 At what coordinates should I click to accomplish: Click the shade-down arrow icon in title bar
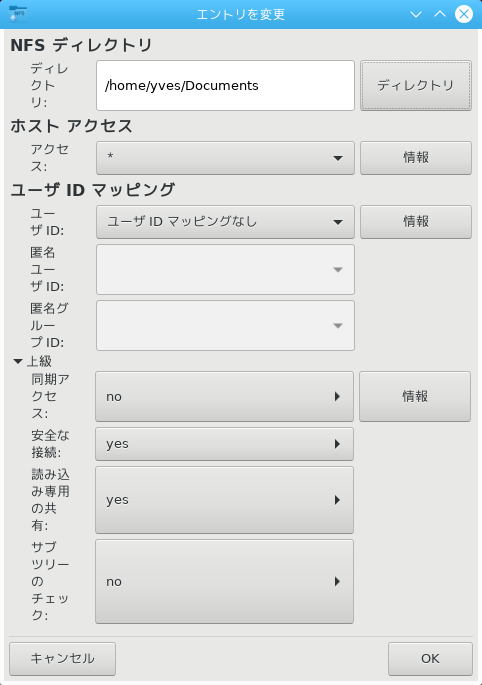416,14
